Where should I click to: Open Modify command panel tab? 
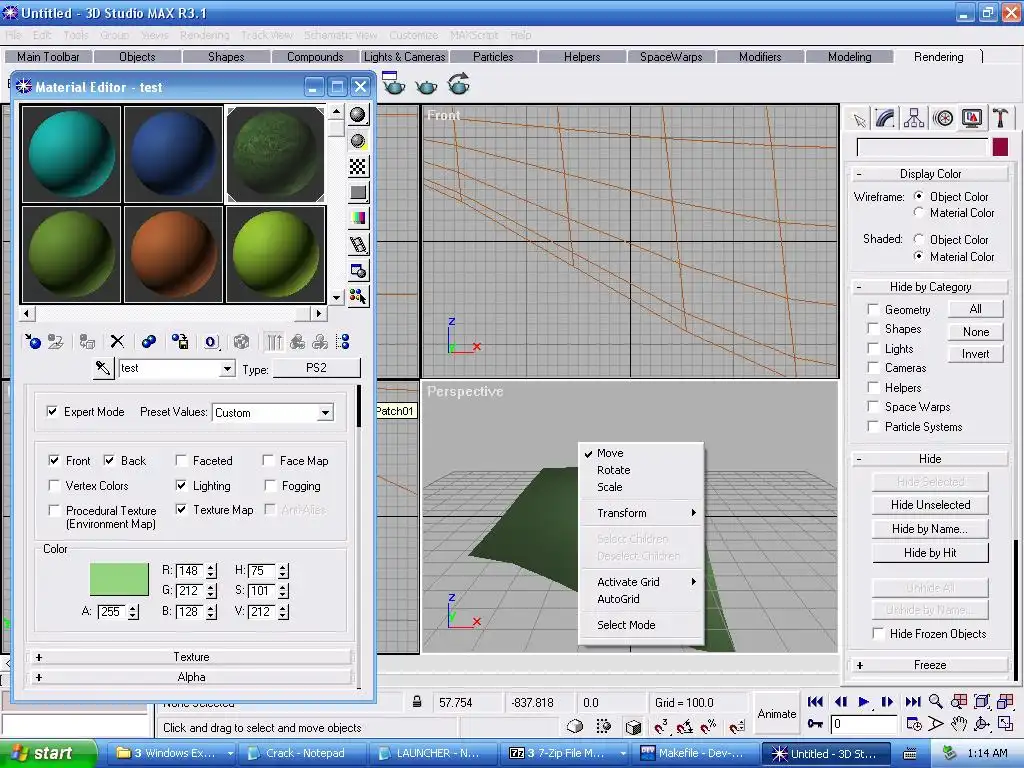[x=885, y=119]
